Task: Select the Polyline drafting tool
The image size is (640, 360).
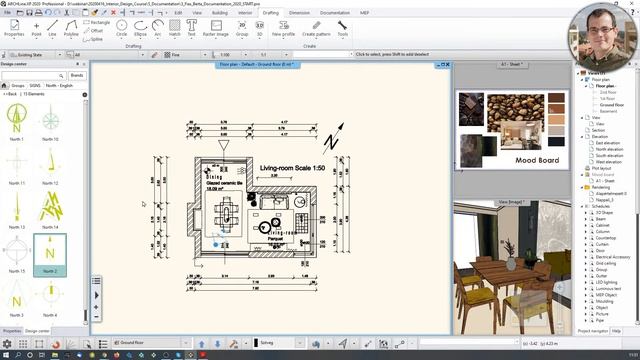Action: [71, 28]
